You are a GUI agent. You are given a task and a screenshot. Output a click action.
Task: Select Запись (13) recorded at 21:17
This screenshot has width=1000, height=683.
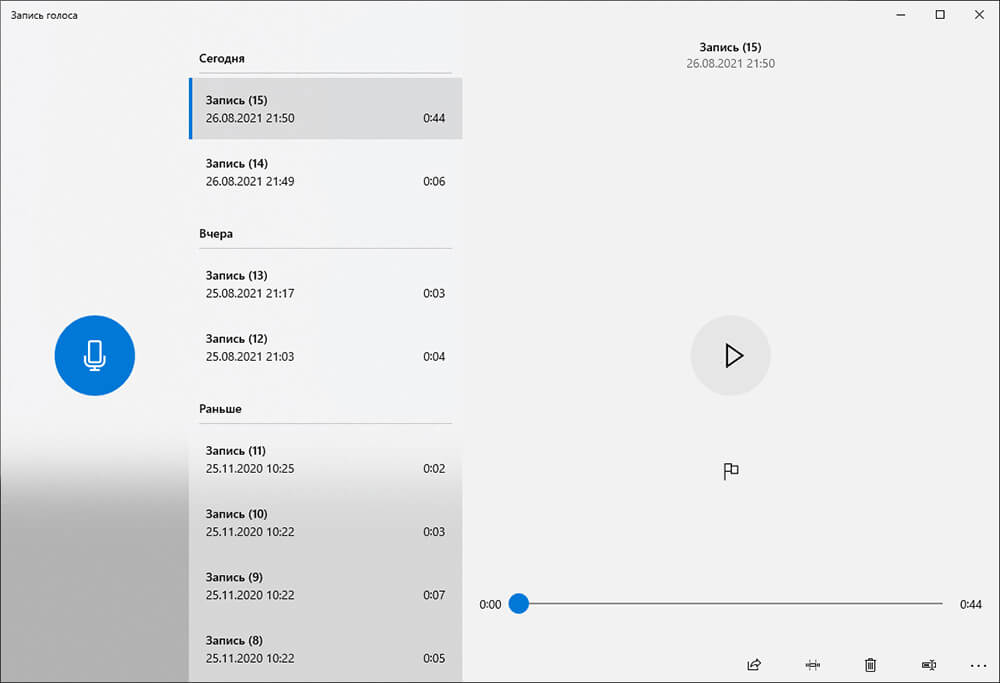click(325, 284)
